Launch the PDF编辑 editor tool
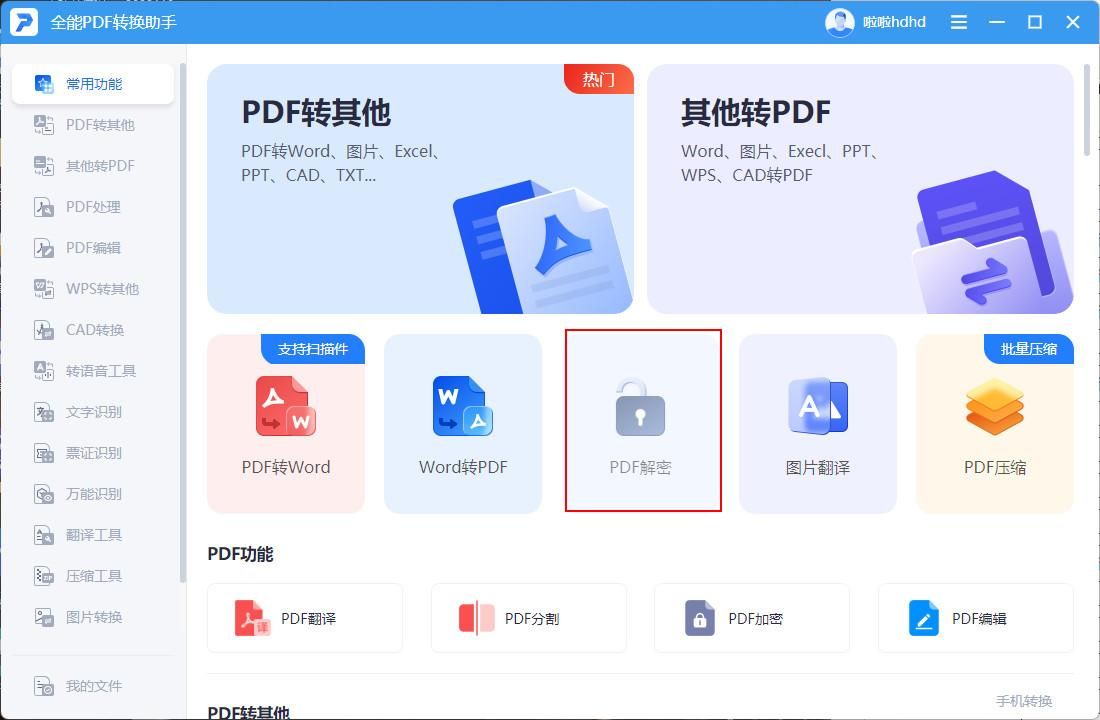Image resolution: width=1100 pixels, height=720 pixels. pyautogui.click(x=975, y=617)
